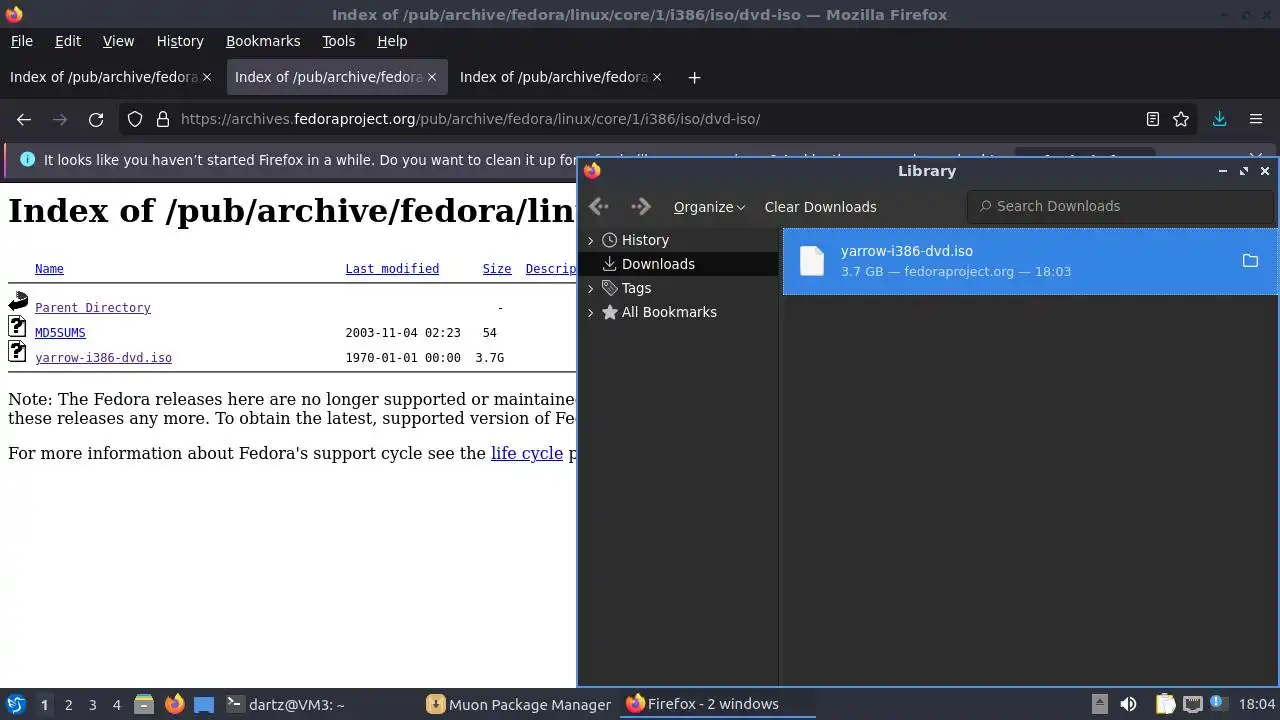Open a new browser tab
This screenshot has height=720, width=1280.
click(x=694, y=77)
